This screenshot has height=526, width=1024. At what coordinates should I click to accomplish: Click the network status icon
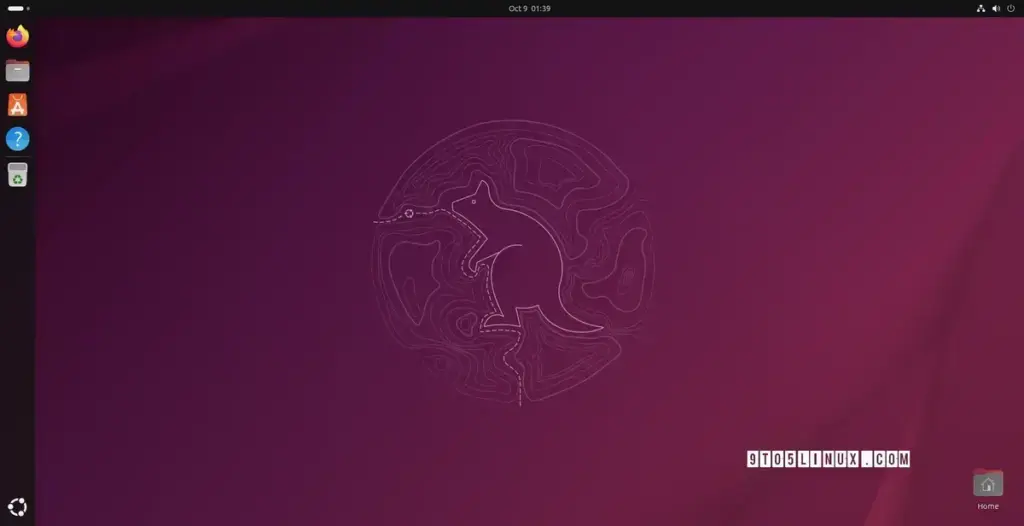981,8
